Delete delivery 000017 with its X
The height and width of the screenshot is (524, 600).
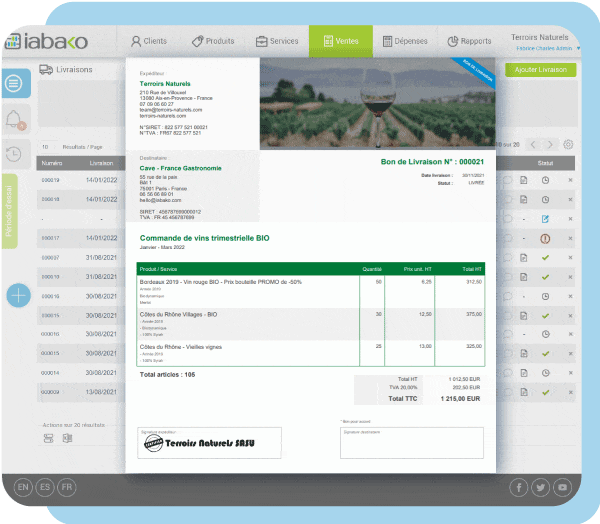click(x=570, y=238)
